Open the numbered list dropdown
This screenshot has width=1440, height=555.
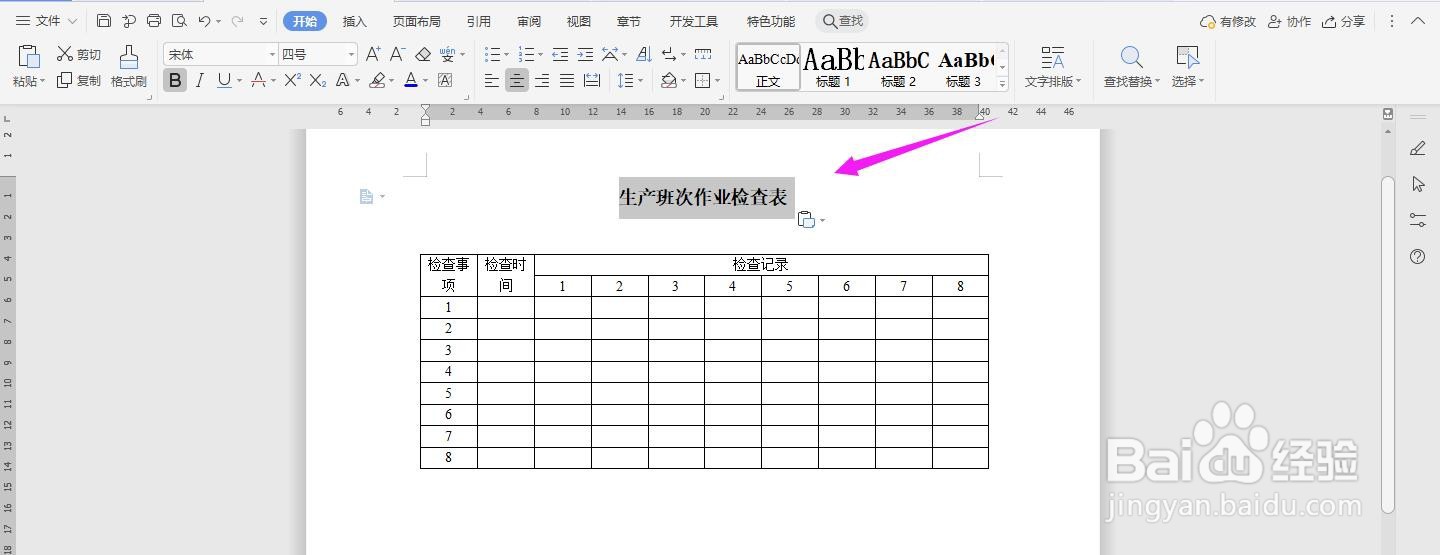pos(541,55)
